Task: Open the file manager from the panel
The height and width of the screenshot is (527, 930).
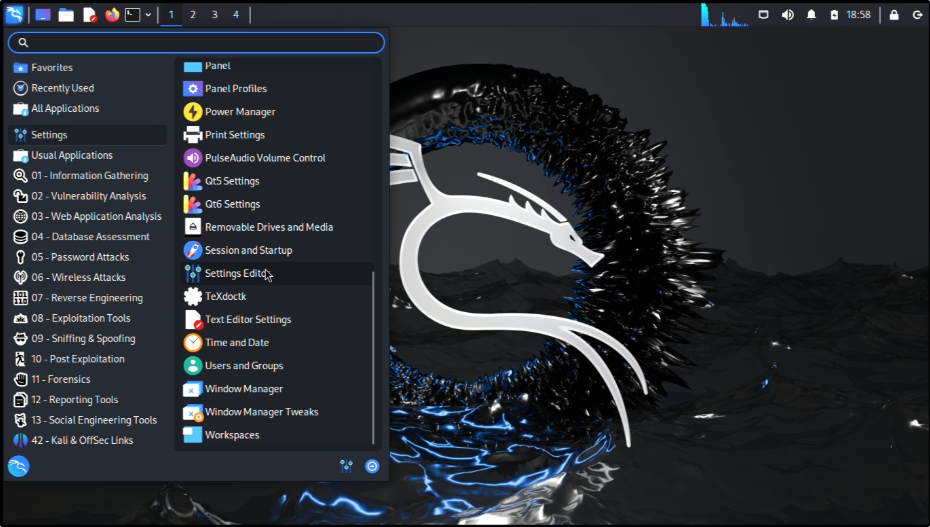Action: point(66,15)
